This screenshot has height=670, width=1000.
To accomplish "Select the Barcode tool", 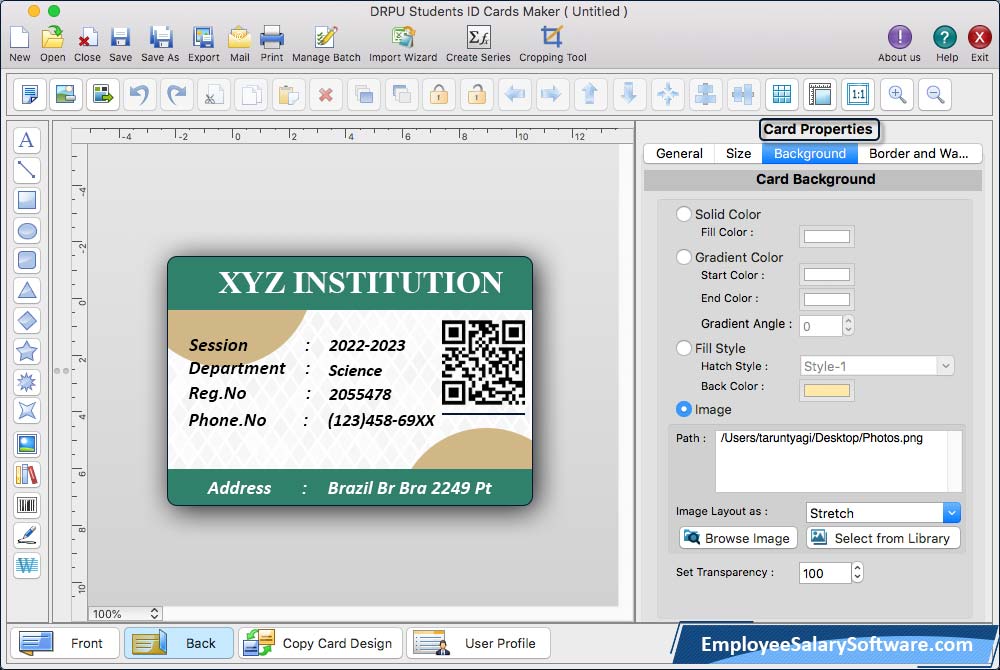I will [x=27, y=506].
